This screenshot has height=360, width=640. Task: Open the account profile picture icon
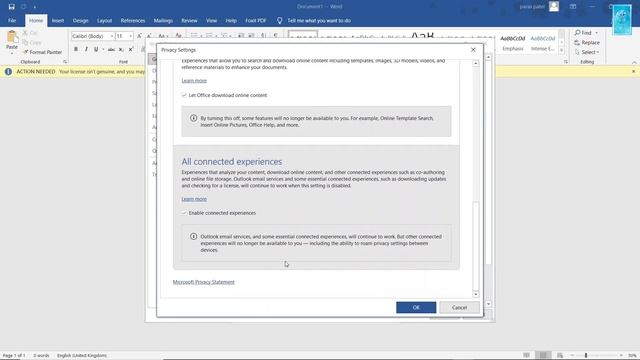point(554,7)
